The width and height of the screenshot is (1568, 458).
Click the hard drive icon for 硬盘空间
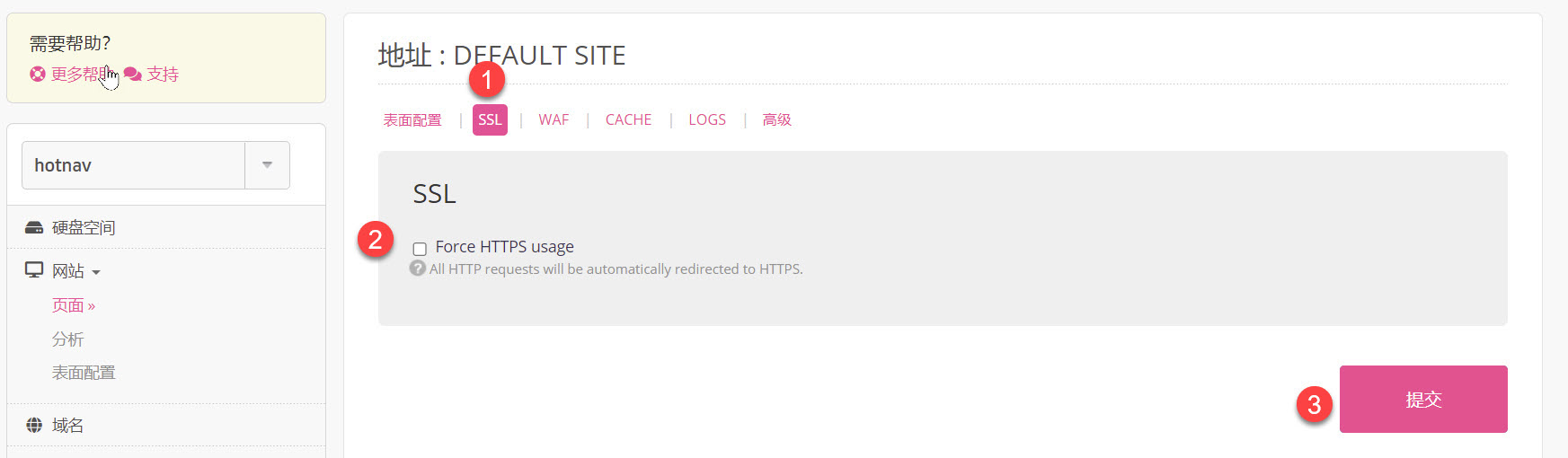(x=34, y=228)
